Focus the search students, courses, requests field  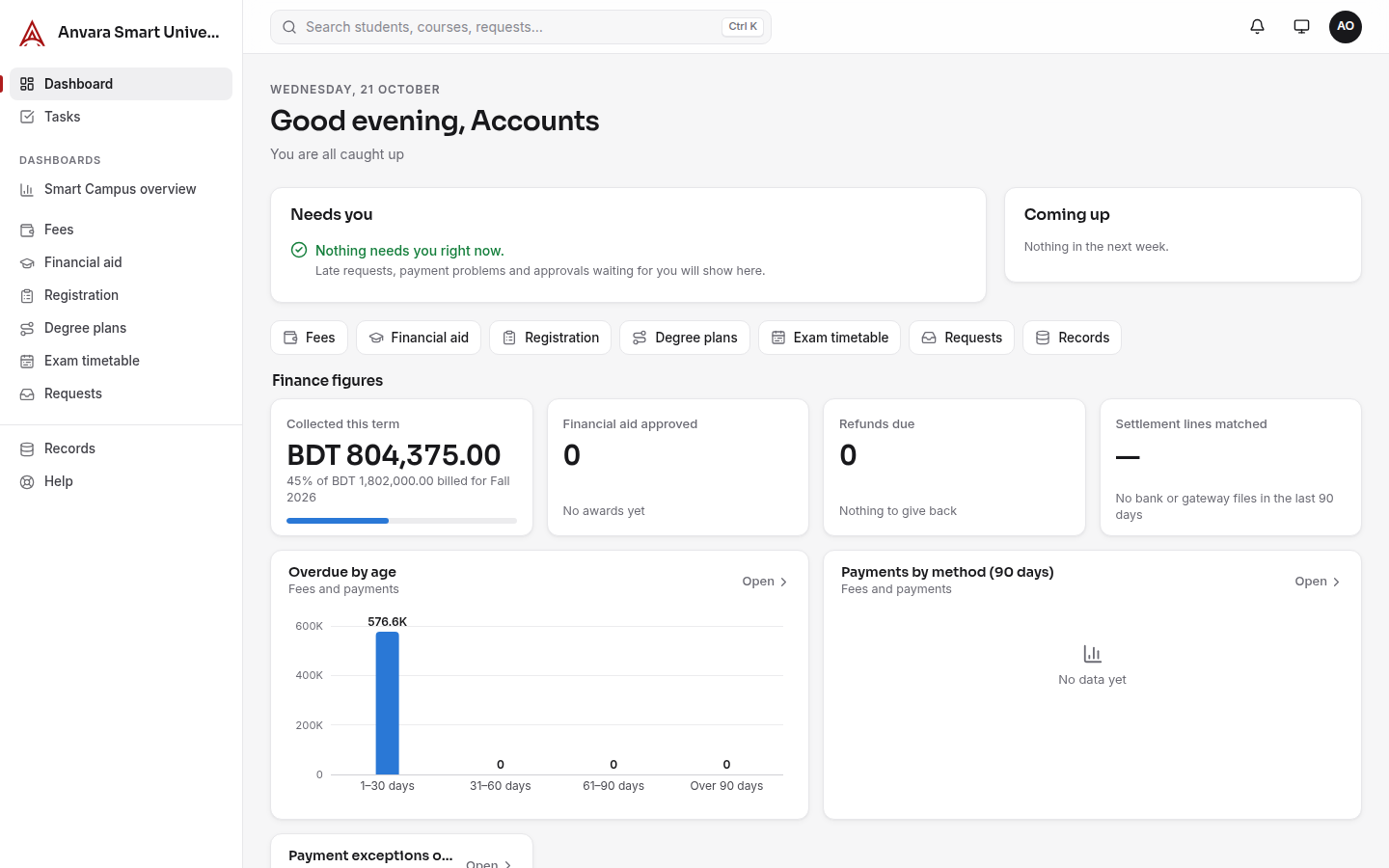click(x=521, y=27)
